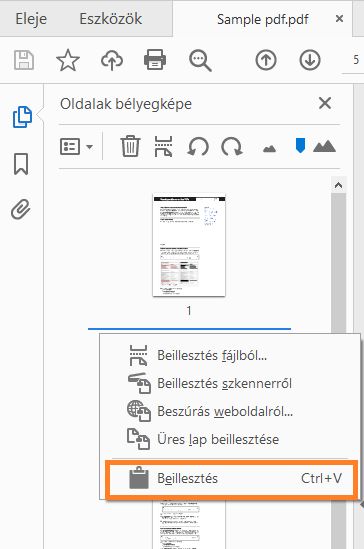Open the thumbnail options dropdown menu
The image size is (364, 549).
pyautogui.click(x=76, y=146)
